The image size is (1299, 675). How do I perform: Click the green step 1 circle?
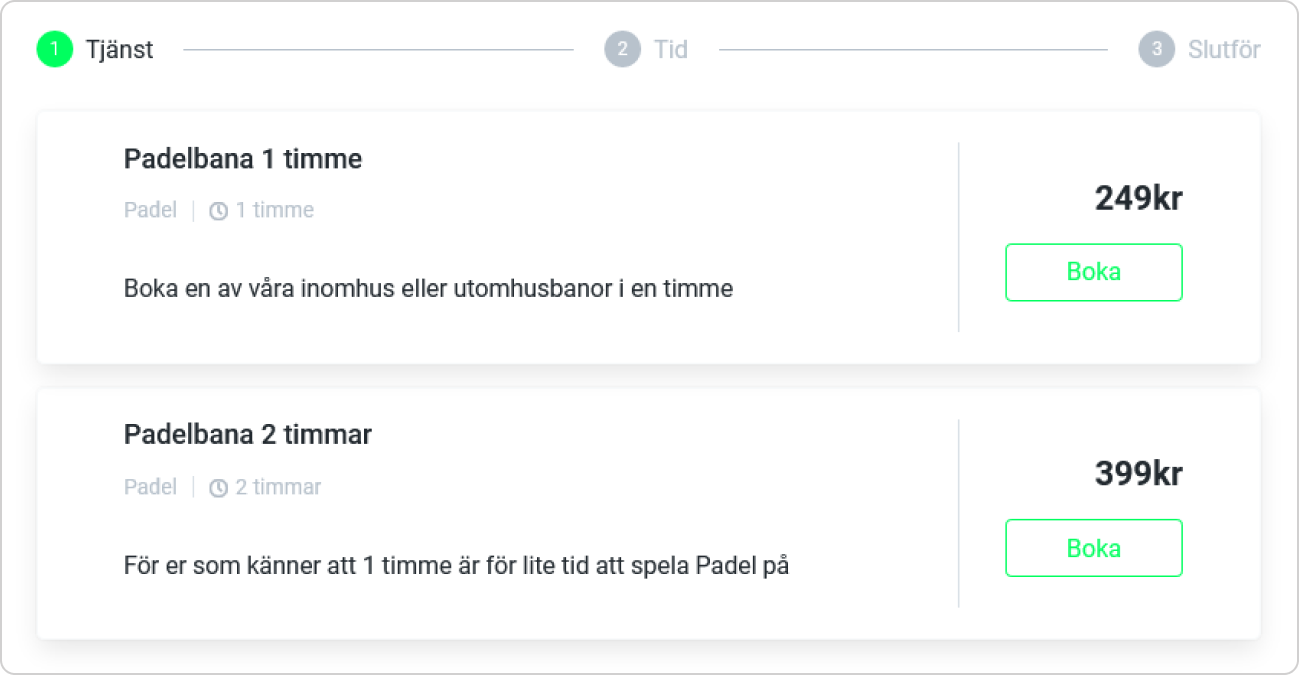tap(55, 49)
